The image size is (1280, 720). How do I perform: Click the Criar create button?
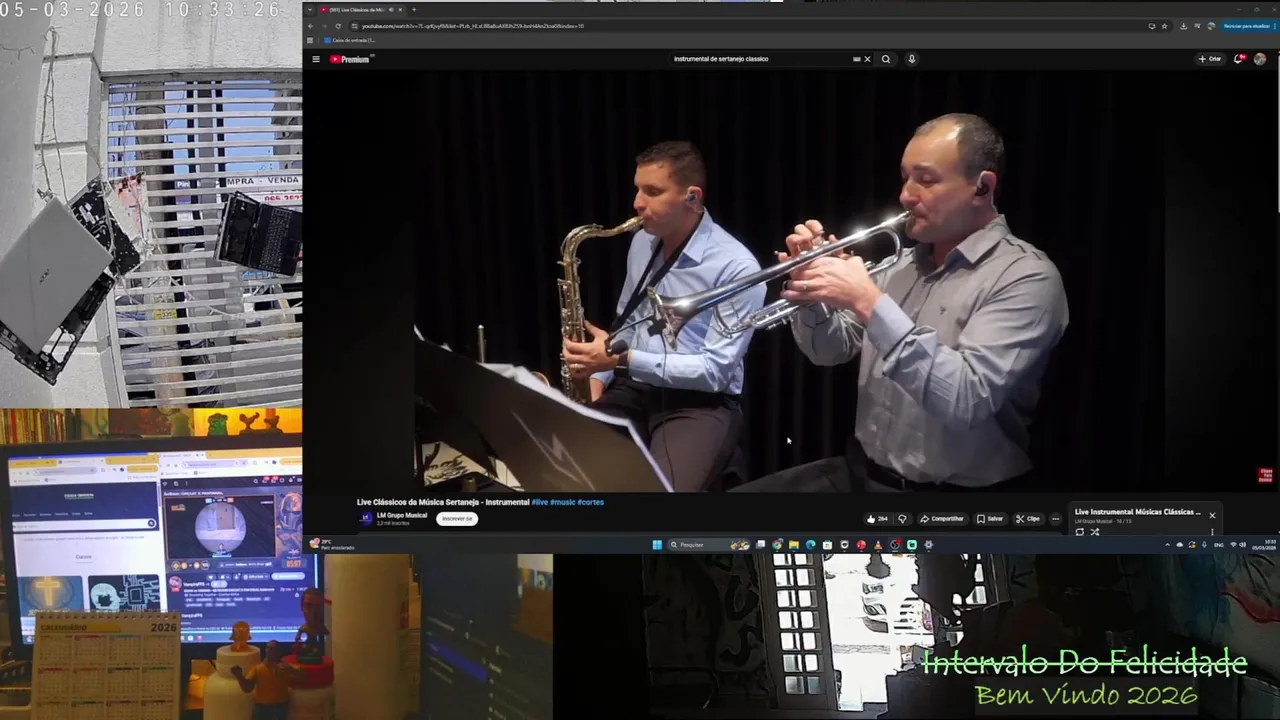click(1210, 59)
